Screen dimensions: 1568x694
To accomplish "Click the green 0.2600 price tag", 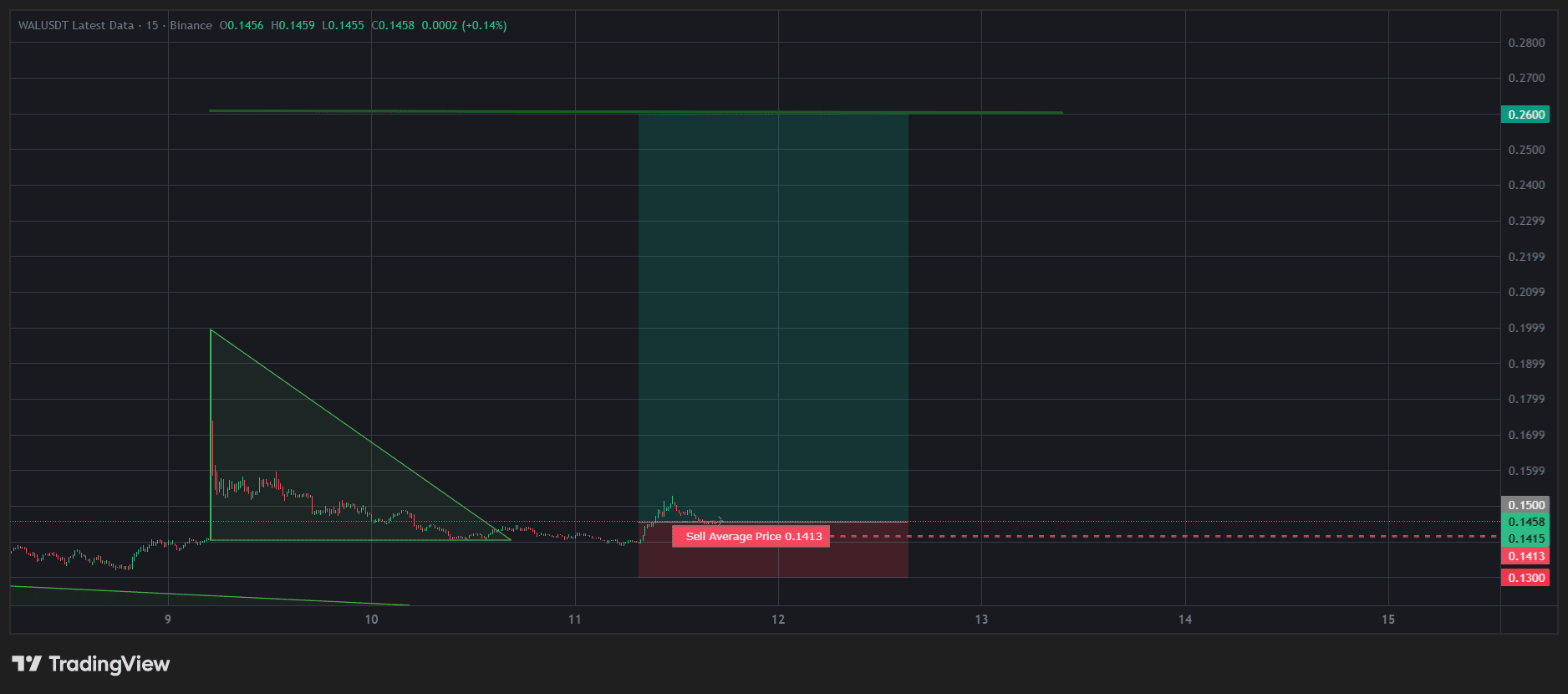I will pos(1525,115).
